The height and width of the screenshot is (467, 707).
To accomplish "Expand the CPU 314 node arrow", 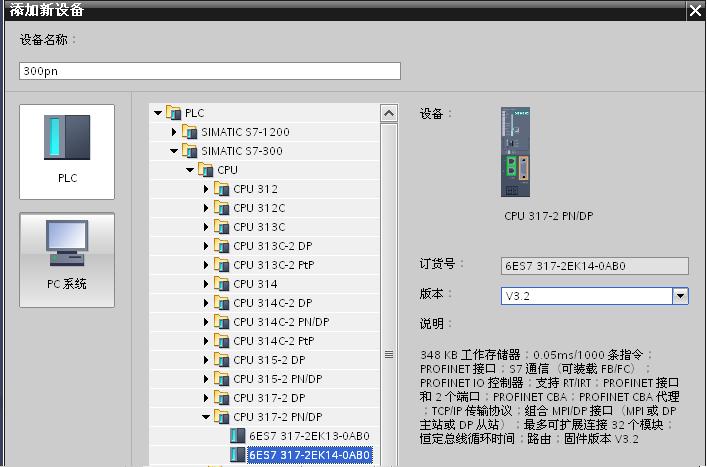I will 206,284.
